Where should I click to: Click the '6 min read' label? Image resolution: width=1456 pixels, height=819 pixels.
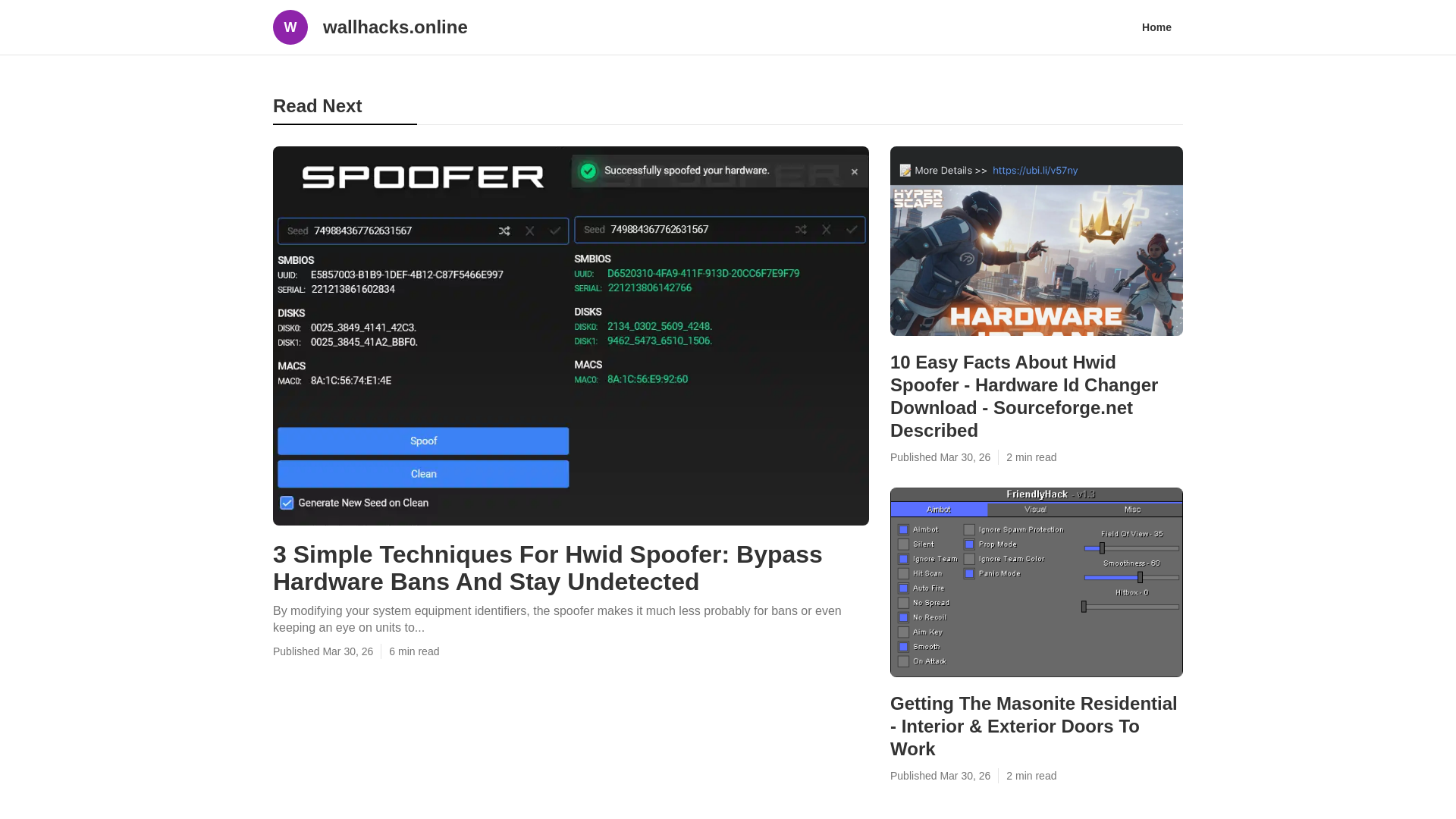click(414, 651)
